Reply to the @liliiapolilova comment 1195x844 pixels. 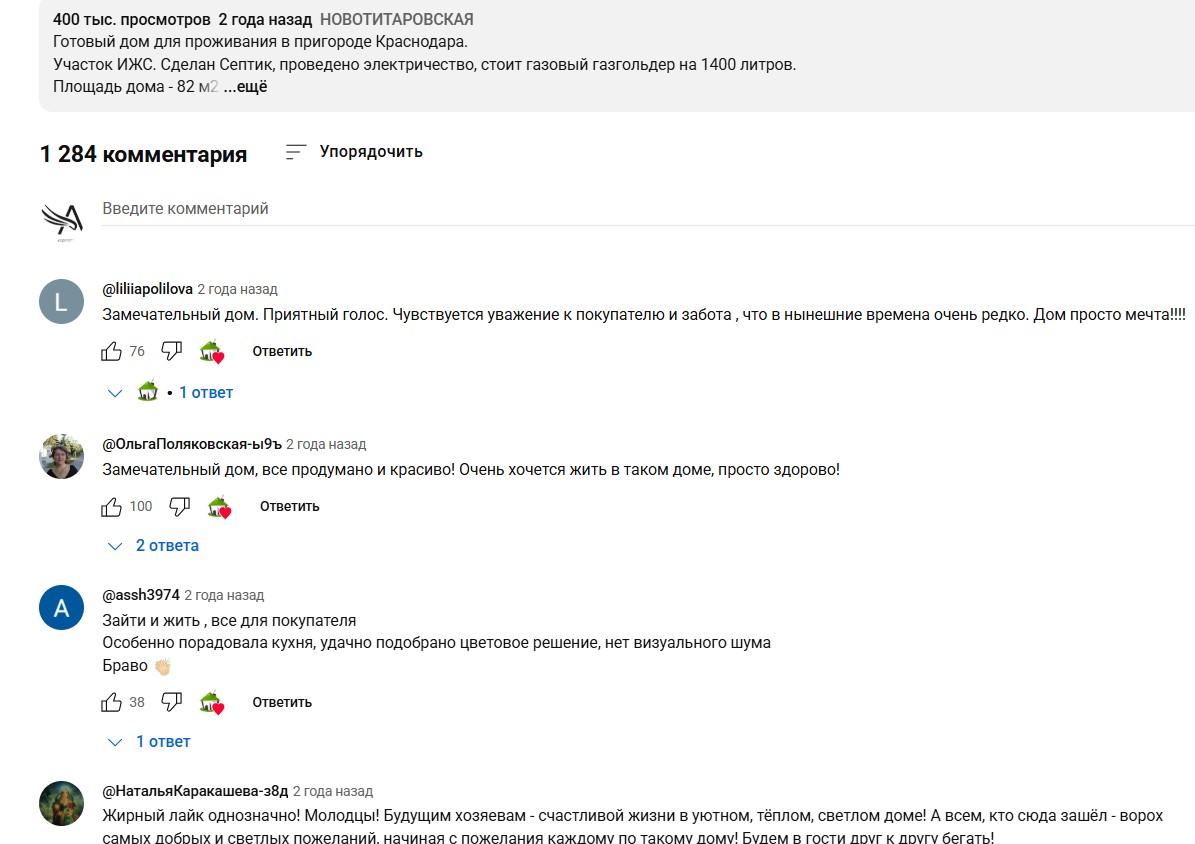click(x=282, y=352)
